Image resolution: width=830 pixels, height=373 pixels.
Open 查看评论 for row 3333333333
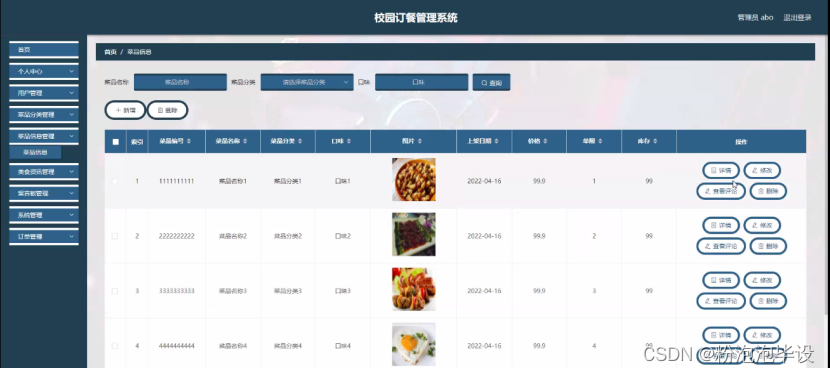click(721, 301)
